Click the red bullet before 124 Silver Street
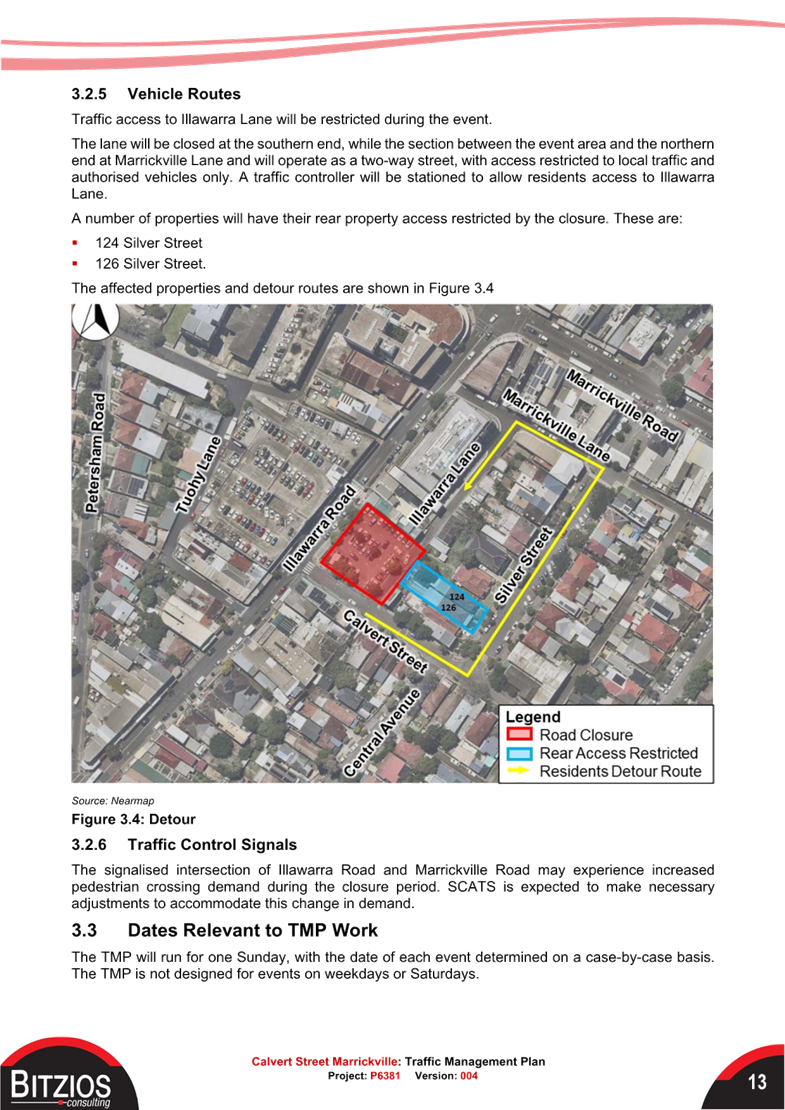The height and width of the screenshot is (1110, 785). (x=75, y=243)
